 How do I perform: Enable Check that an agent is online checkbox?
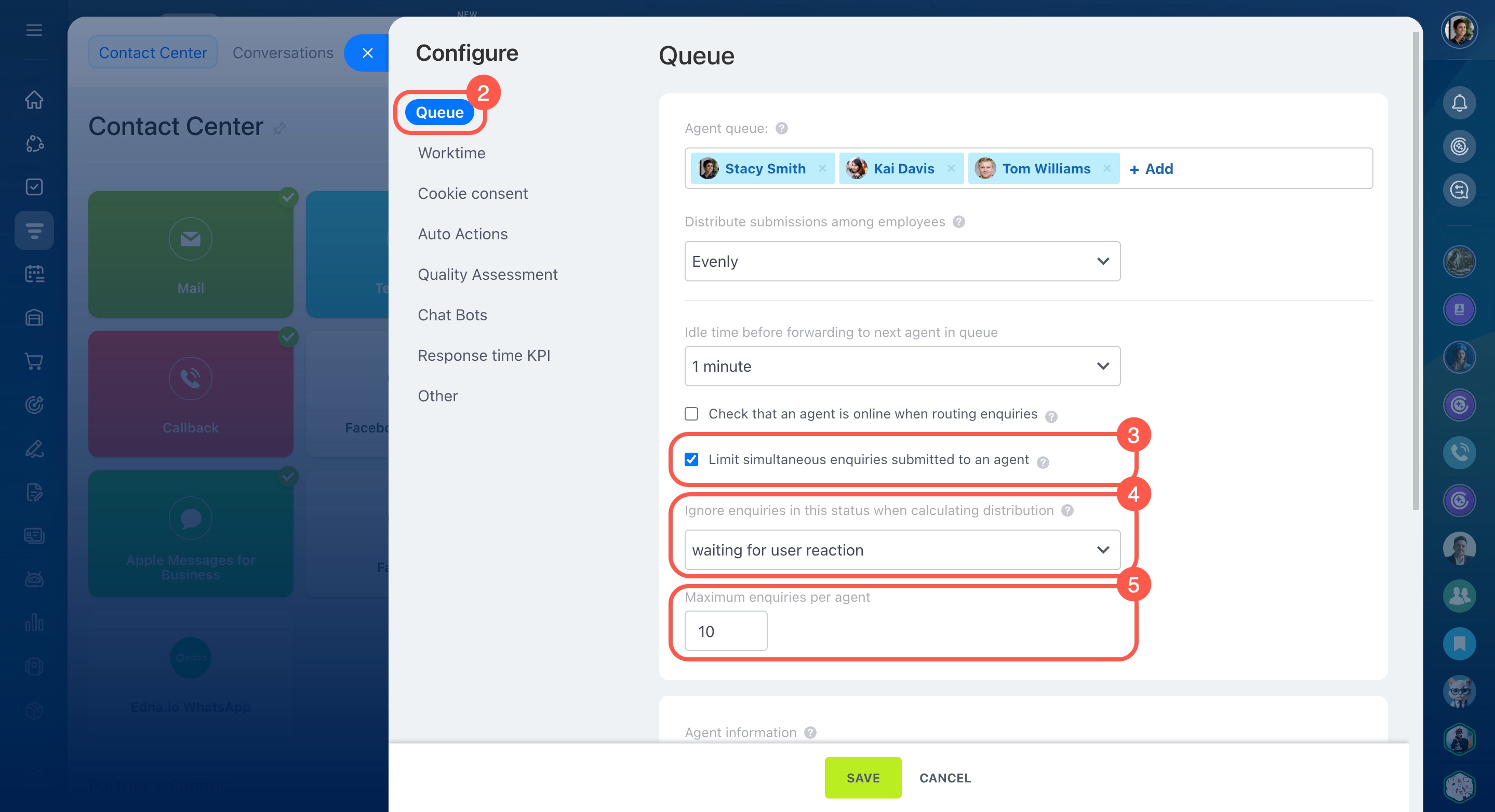[x=691, y=414]
